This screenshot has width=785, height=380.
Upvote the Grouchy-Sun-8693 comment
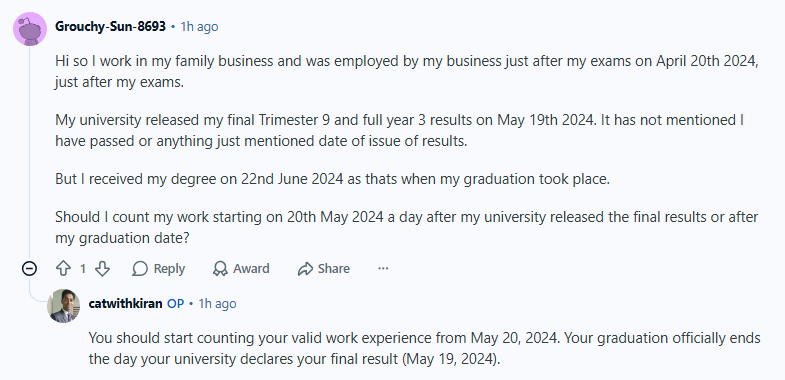pos(63,269)
